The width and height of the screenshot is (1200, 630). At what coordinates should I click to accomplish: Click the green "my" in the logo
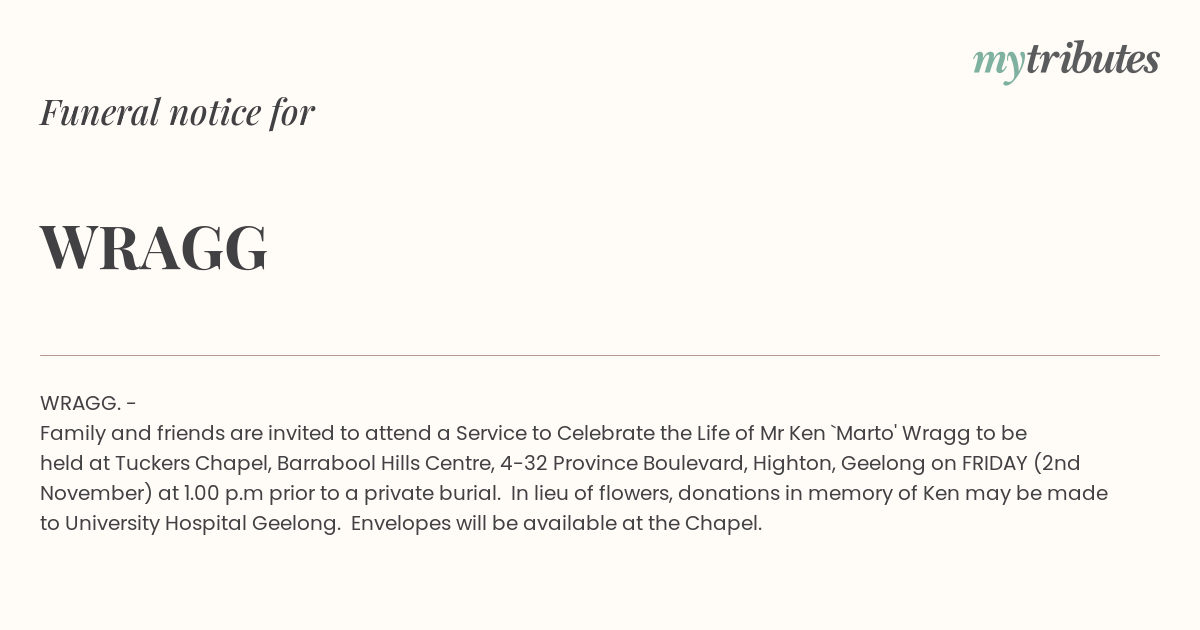coord(998,64)
